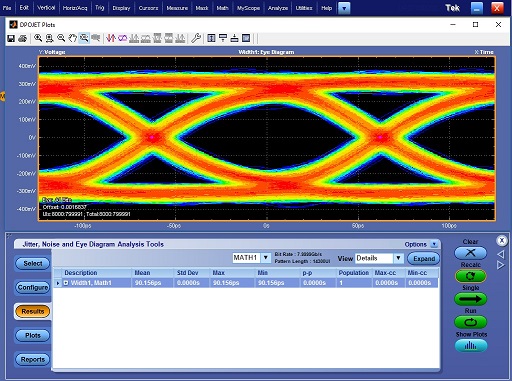
Task: Open the Measure menu
Action: point(177,8)
